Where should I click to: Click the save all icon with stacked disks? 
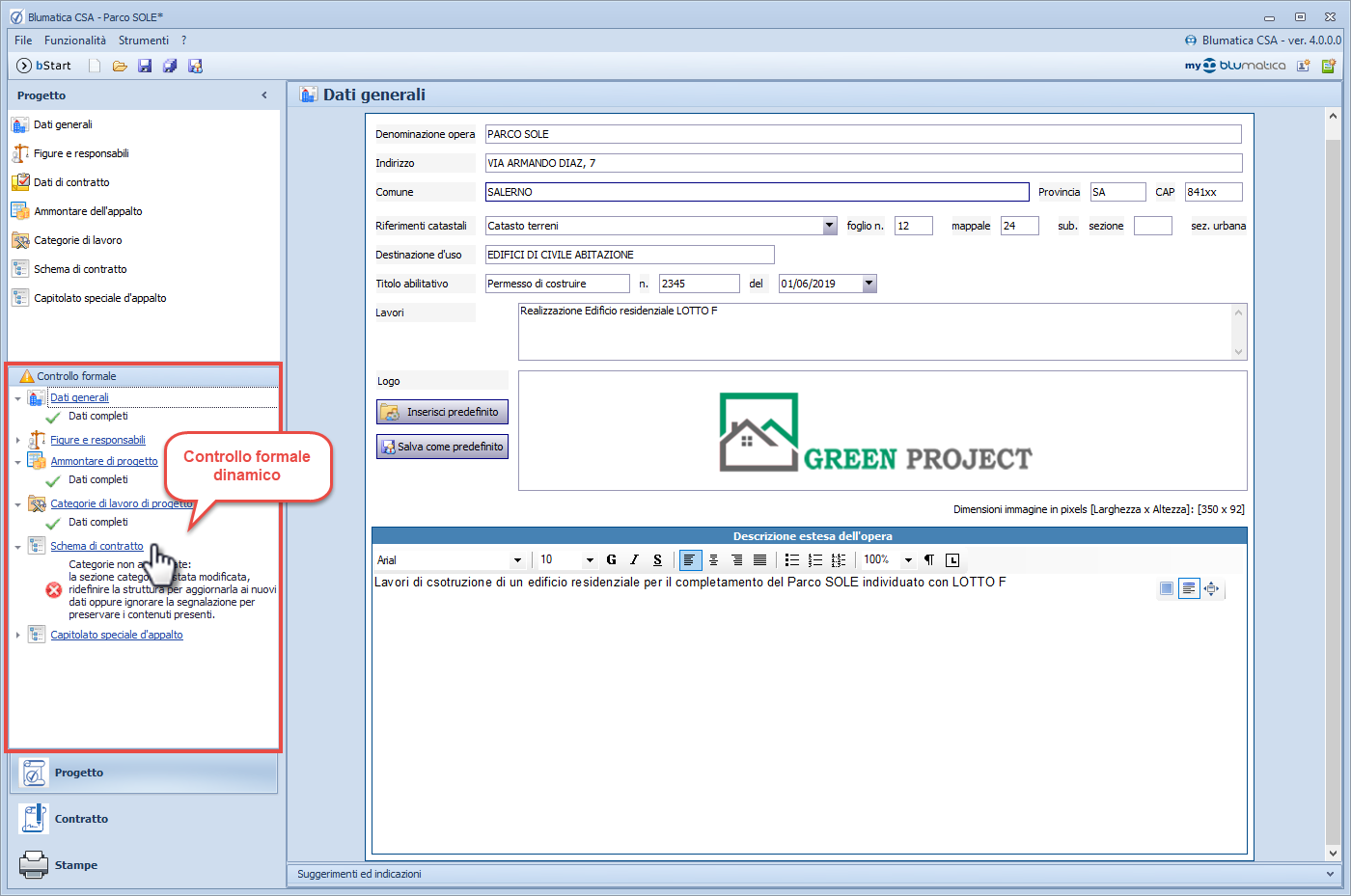click(x=170, y=66)
